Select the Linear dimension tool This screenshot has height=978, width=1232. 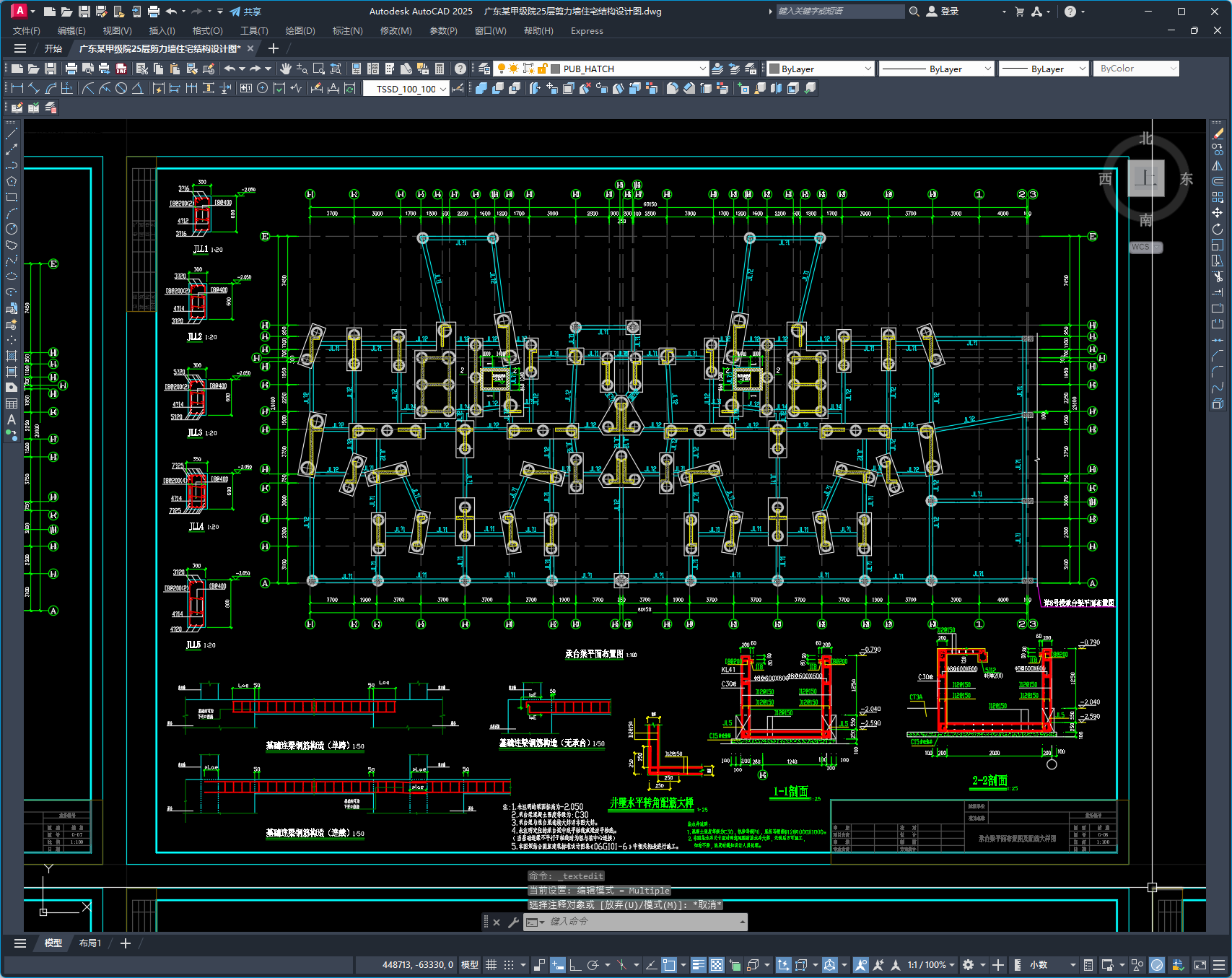17,88
